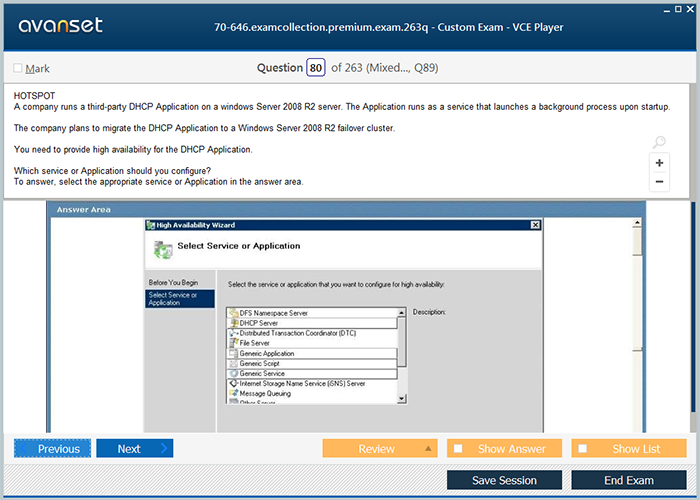Zoom in with the plus button
Screen dimensions: 700x500
659,163
